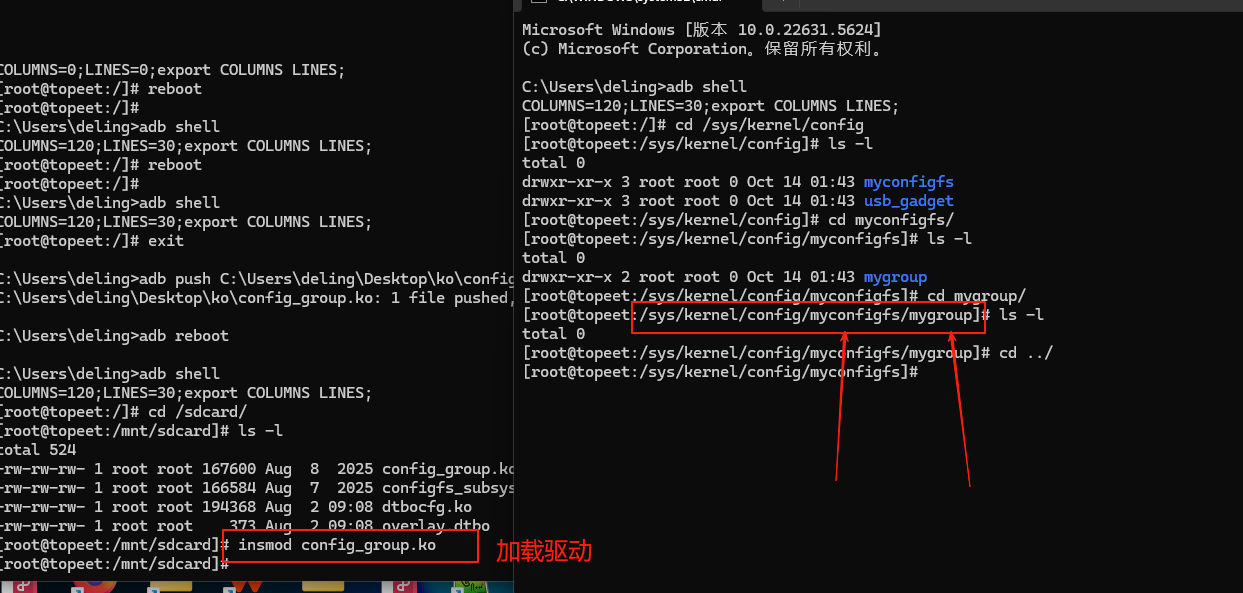This screenshot has height=593, width=1243.
Task: Click the 'cd /sdcard/' command in left terminal
Action: pos(197,412)
